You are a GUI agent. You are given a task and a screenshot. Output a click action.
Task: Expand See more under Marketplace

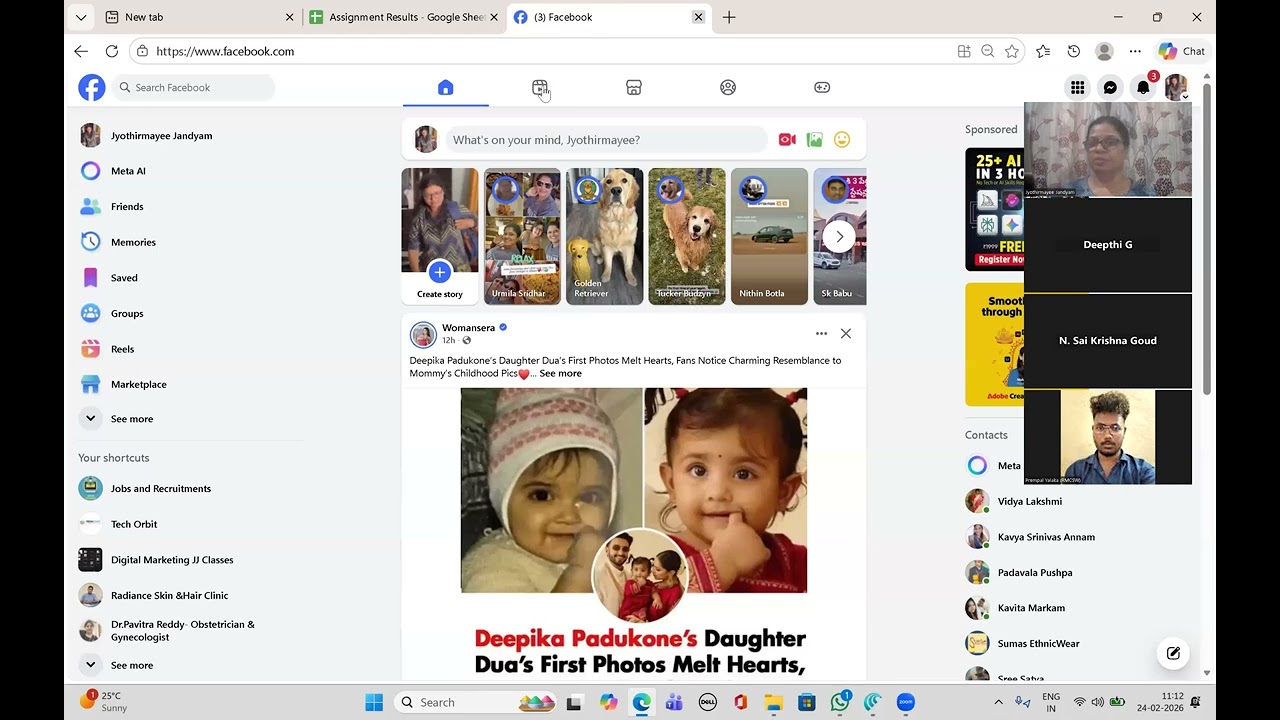click(131, 419)
